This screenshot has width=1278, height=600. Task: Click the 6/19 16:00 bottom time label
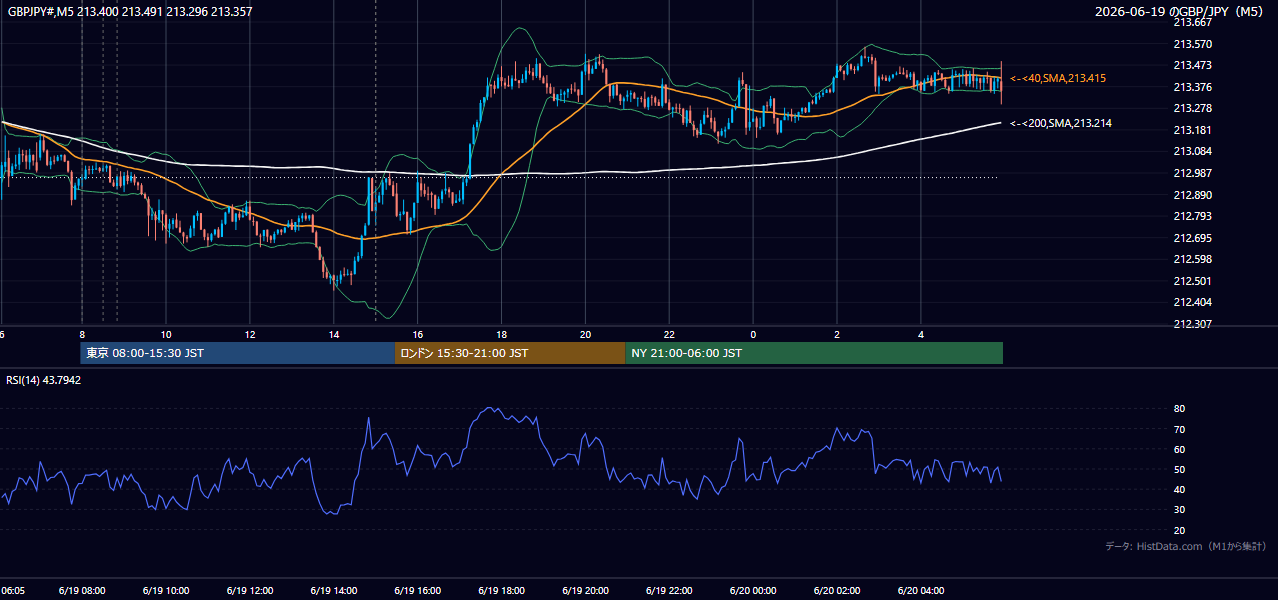tap(418, 591)
